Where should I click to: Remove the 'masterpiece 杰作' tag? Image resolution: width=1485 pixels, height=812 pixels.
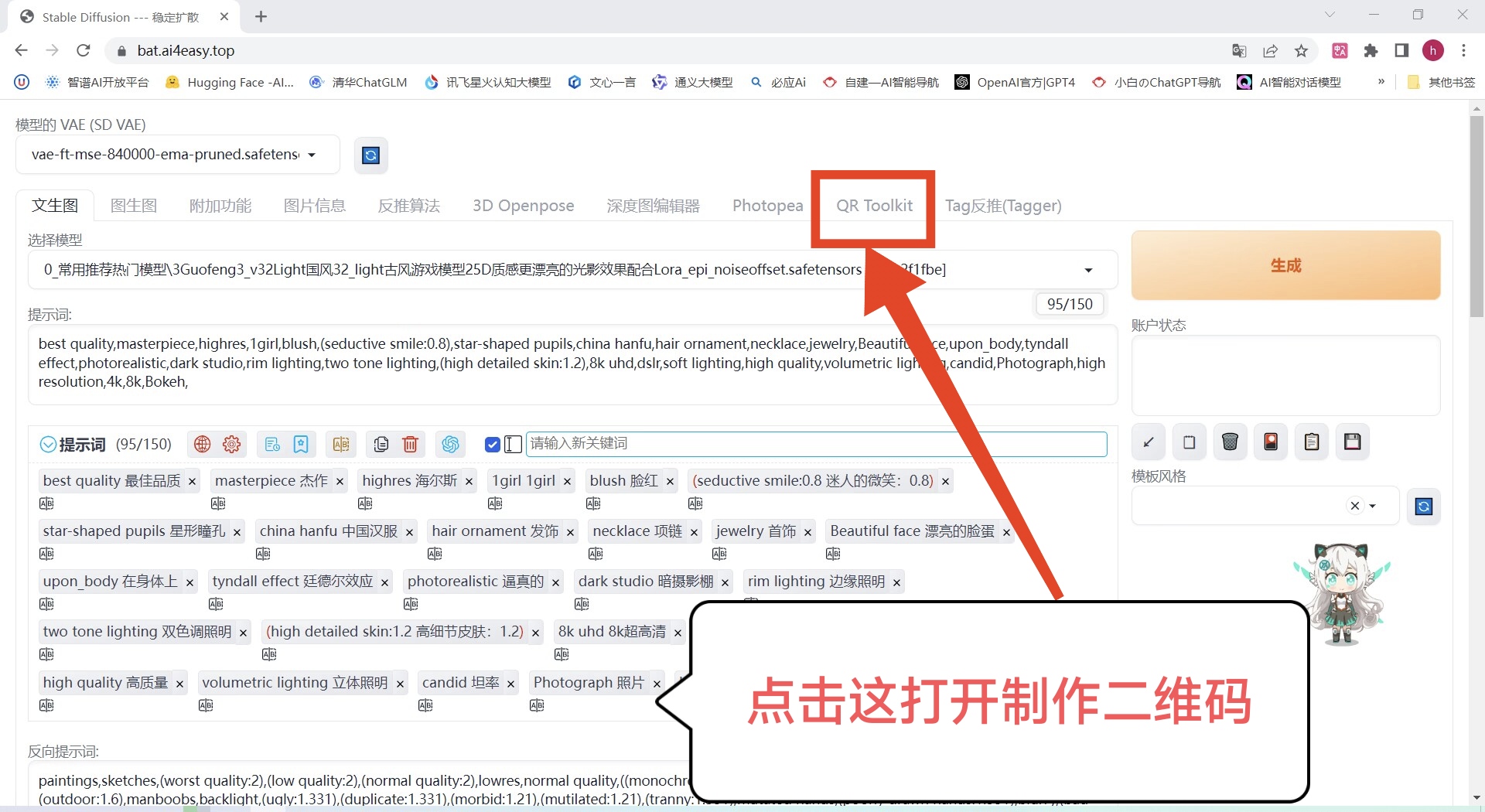(x=340, y=481)
